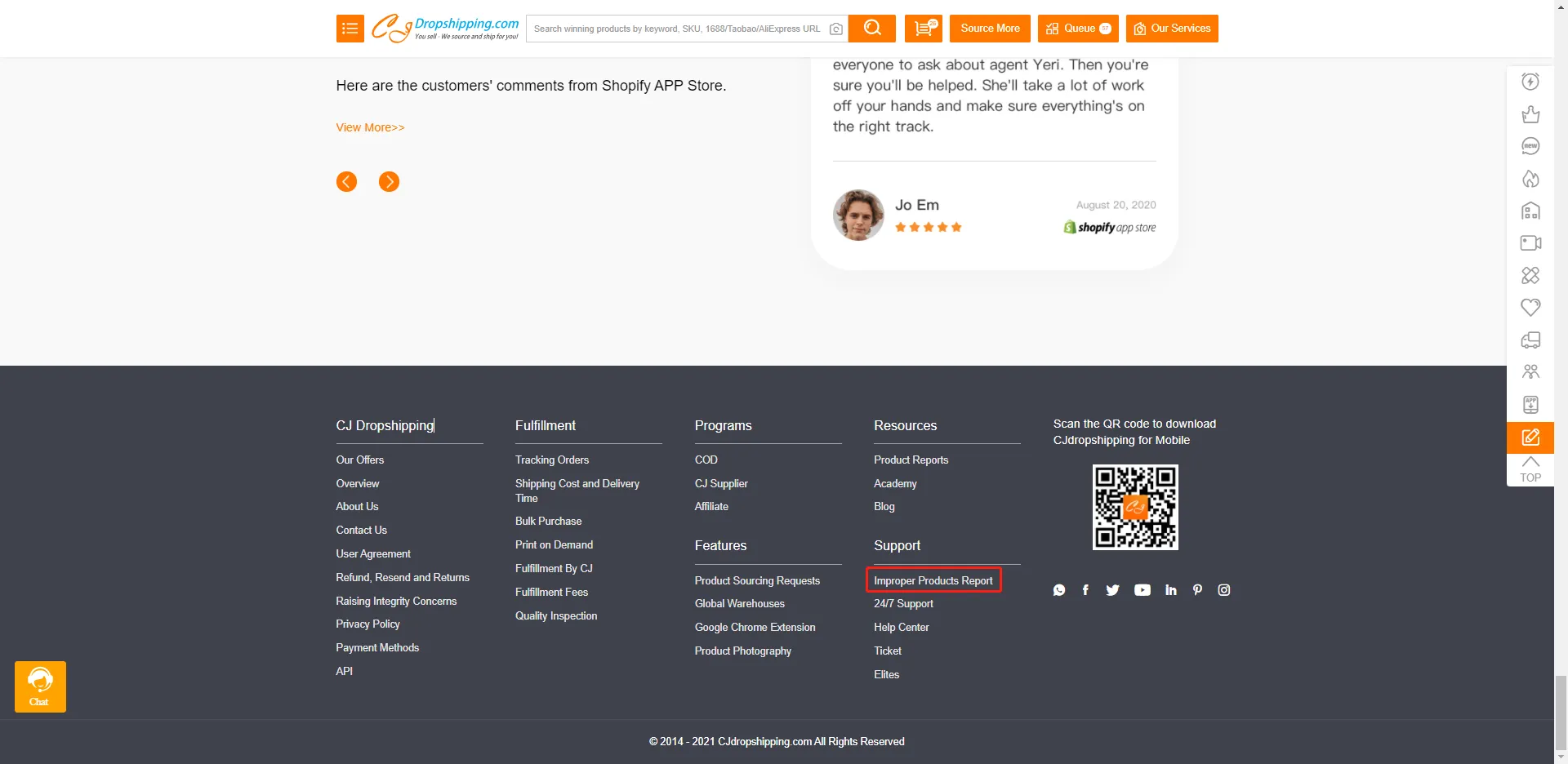
Task: Click the camera image search icon
Action: click(835, 29)
